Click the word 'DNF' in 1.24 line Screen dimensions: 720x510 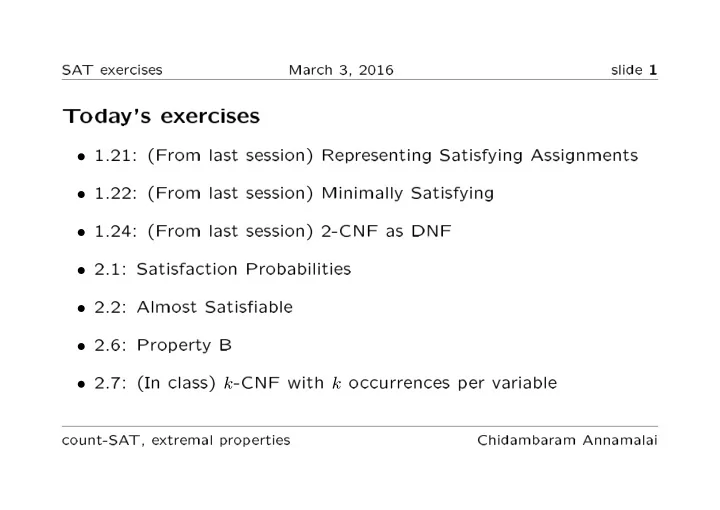(x=431, y=231)
